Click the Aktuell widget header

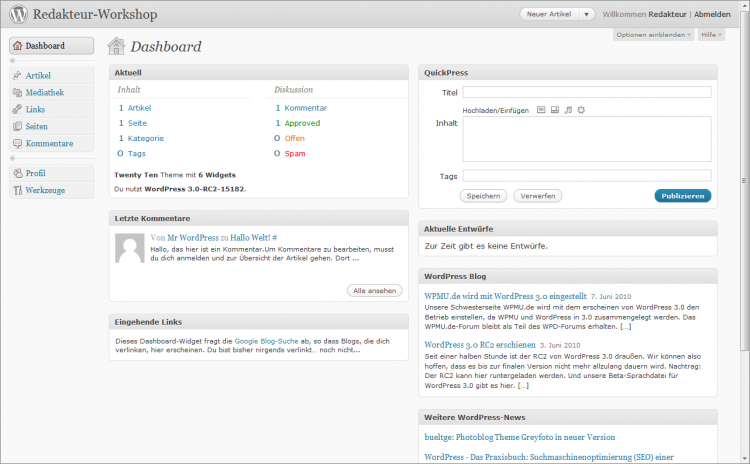click(x=259, y=73)
